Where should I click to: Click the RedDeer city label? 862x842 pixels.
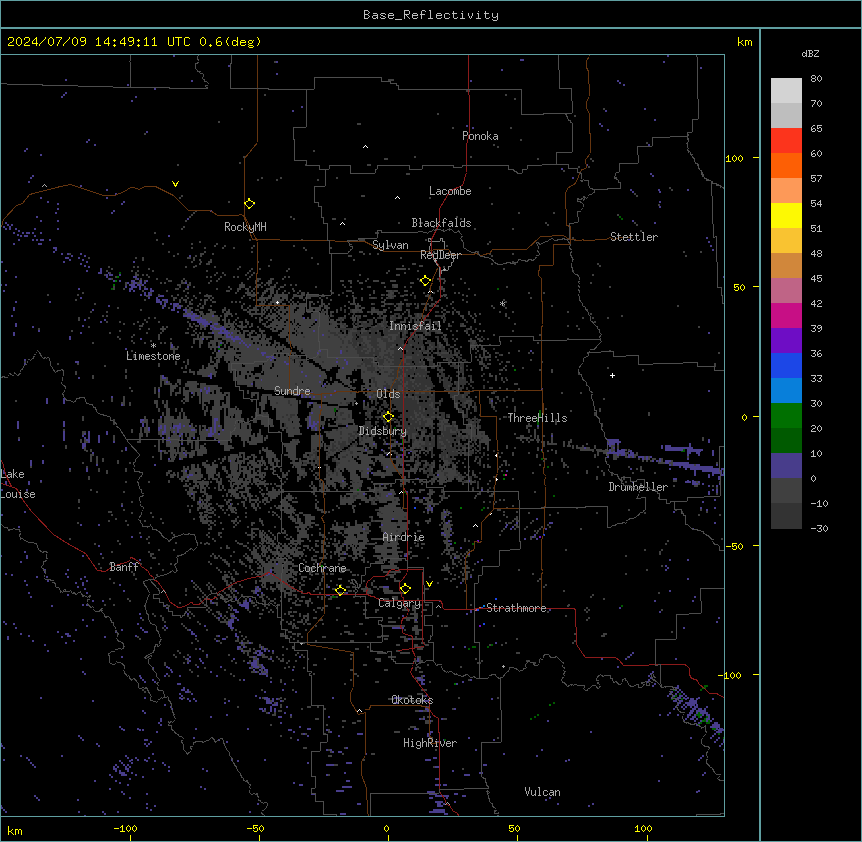(440, 255)
